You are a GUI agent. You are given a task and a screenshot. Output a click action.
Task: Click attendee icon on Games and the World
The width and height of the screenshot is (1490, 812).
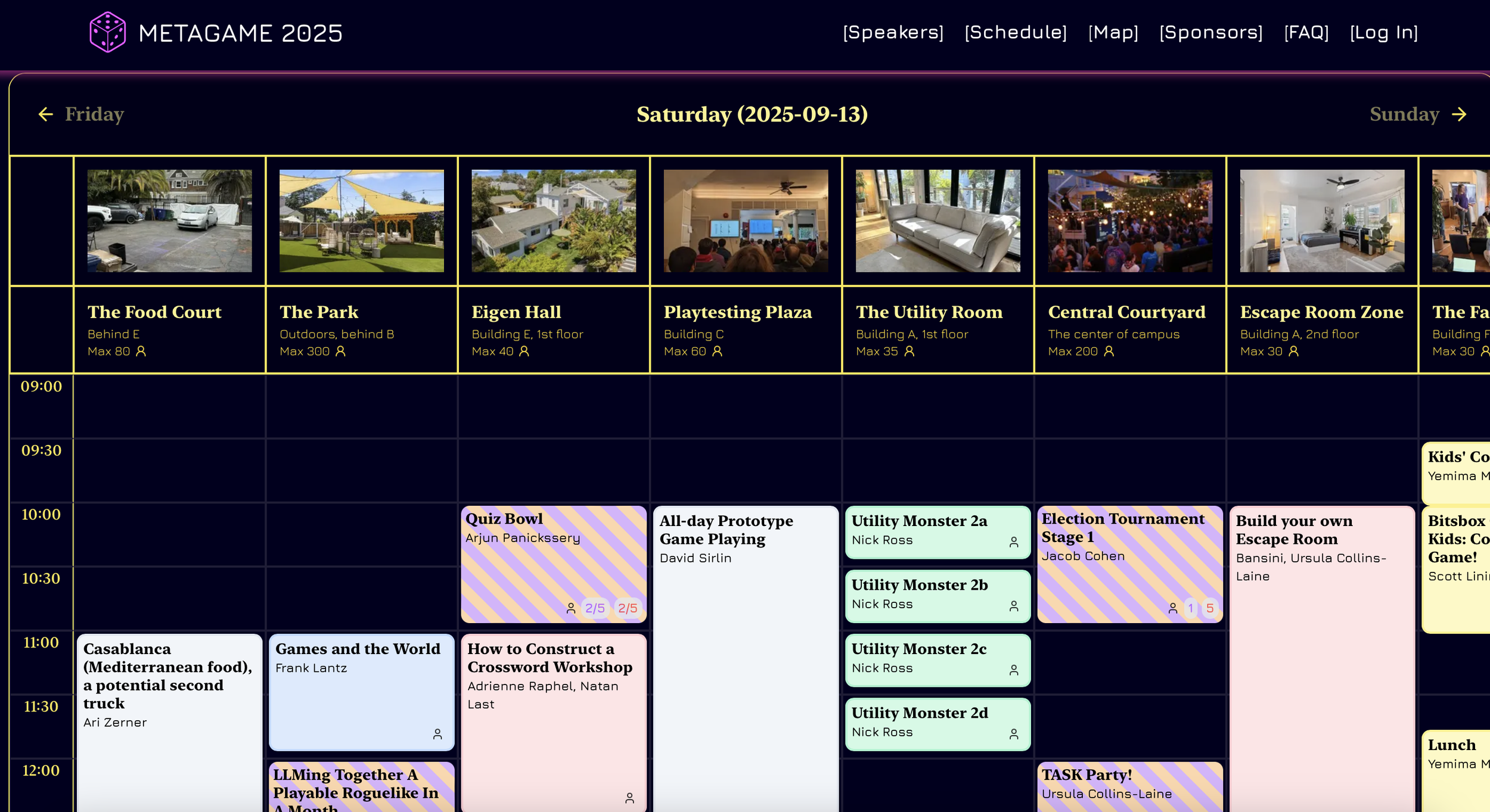[437, 734]
